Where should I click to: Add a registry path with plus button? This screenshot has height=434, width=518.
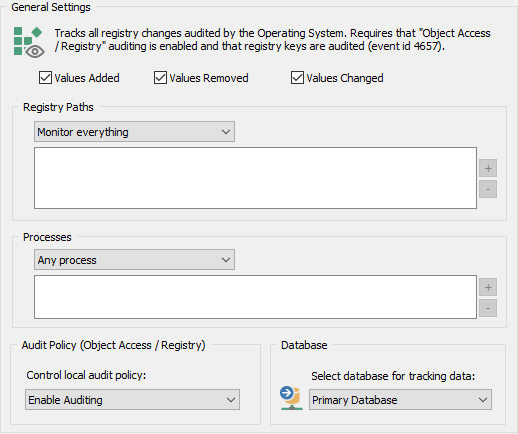pos(488,168)
